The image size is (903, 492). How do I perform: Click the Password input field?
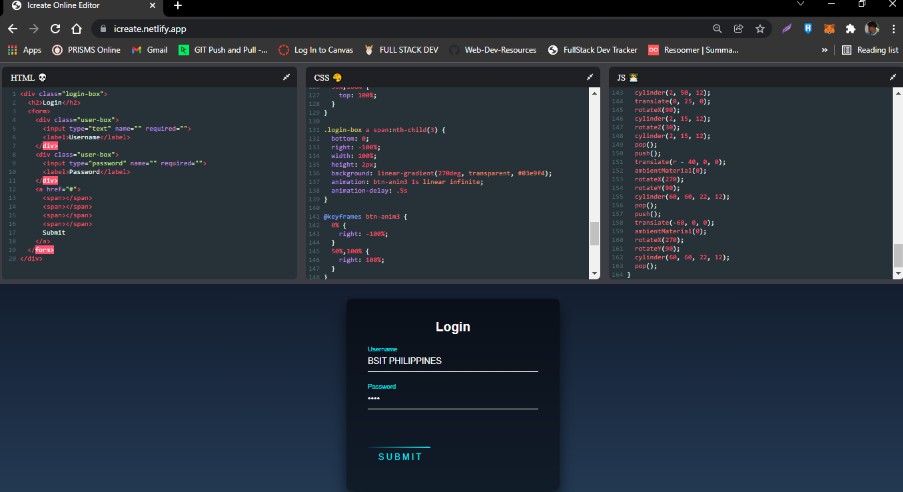point(452,398)
